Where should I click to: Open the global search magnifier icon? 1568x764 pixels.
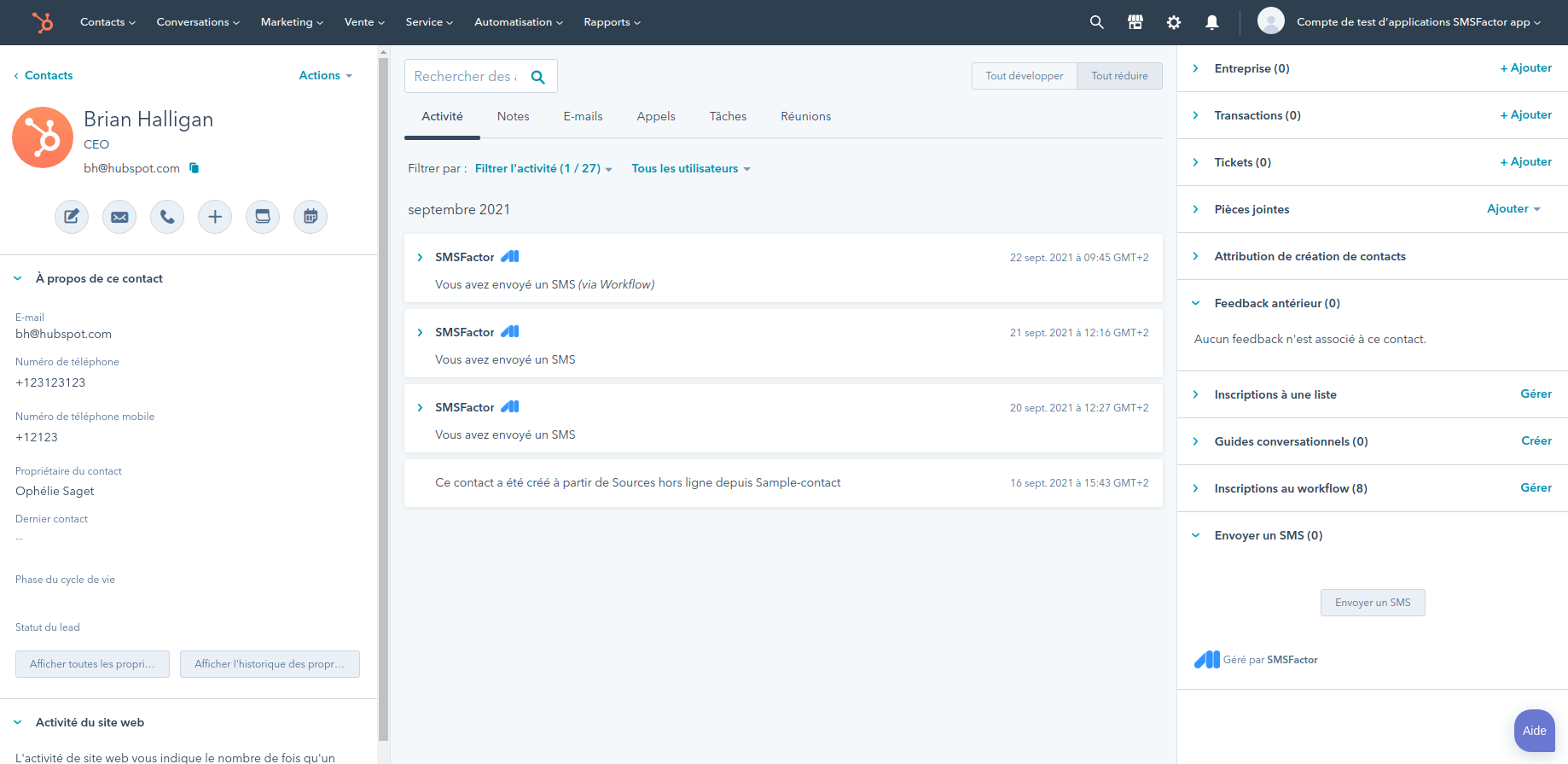point(1097,22)
